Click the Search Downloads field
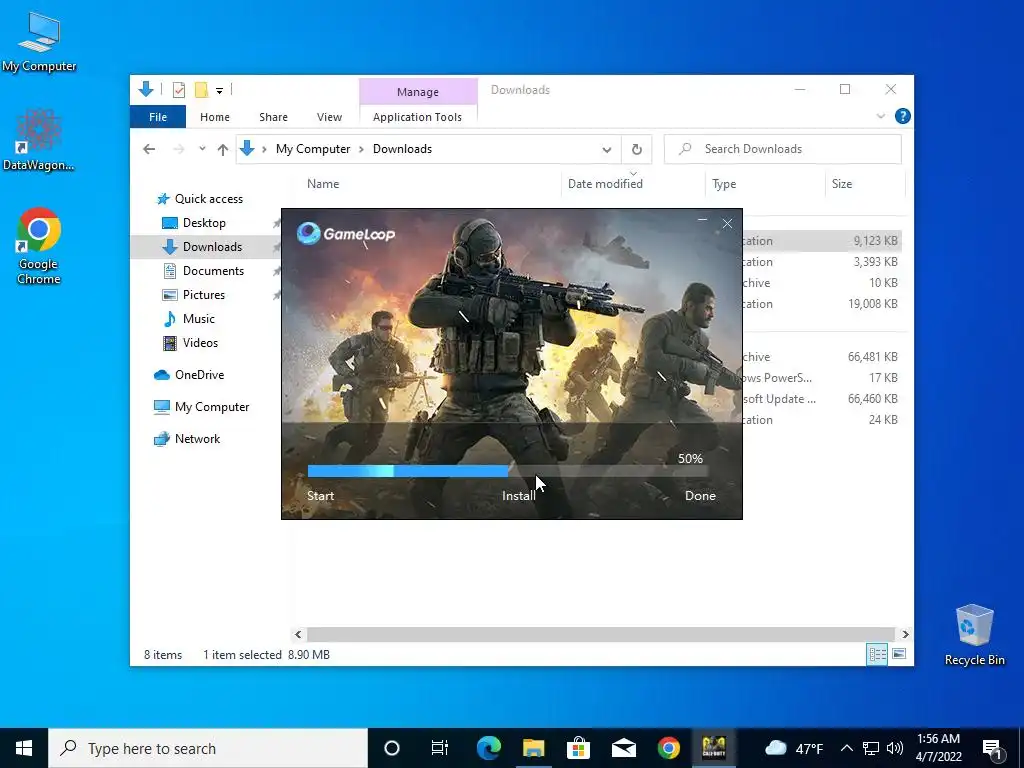 782,149
